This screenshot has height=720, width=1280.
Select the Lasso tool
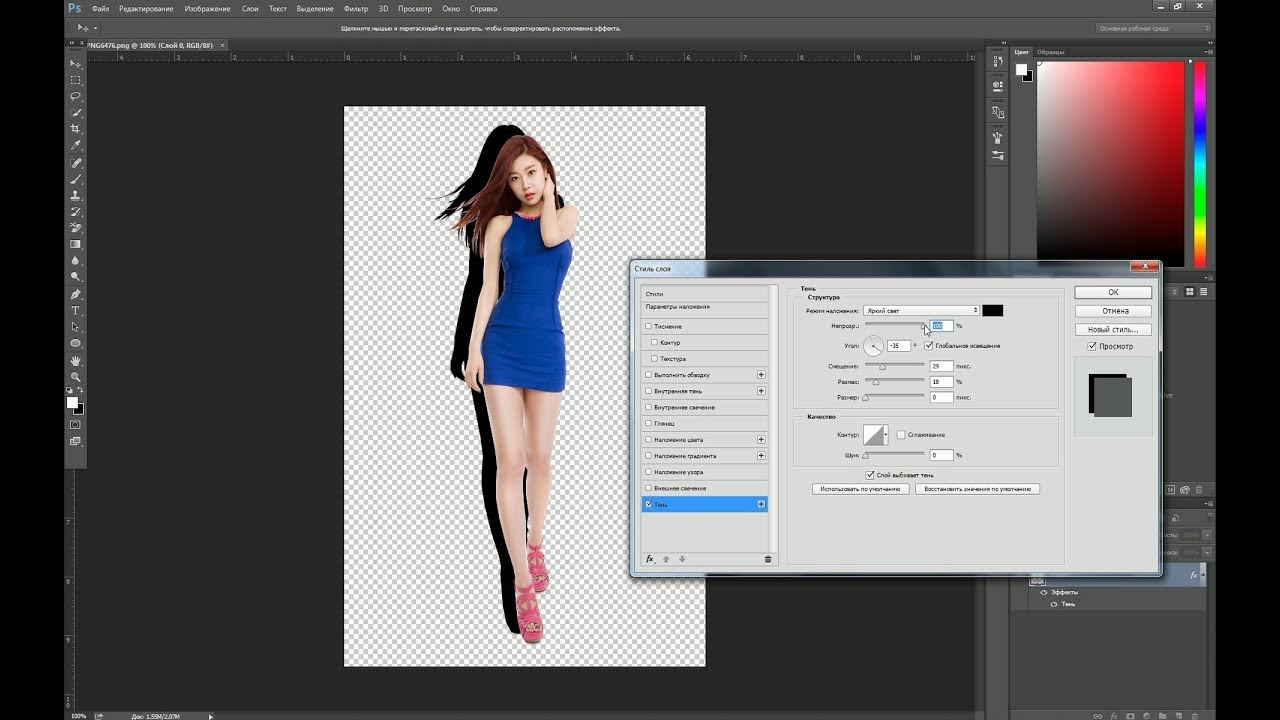pos(76,97)
